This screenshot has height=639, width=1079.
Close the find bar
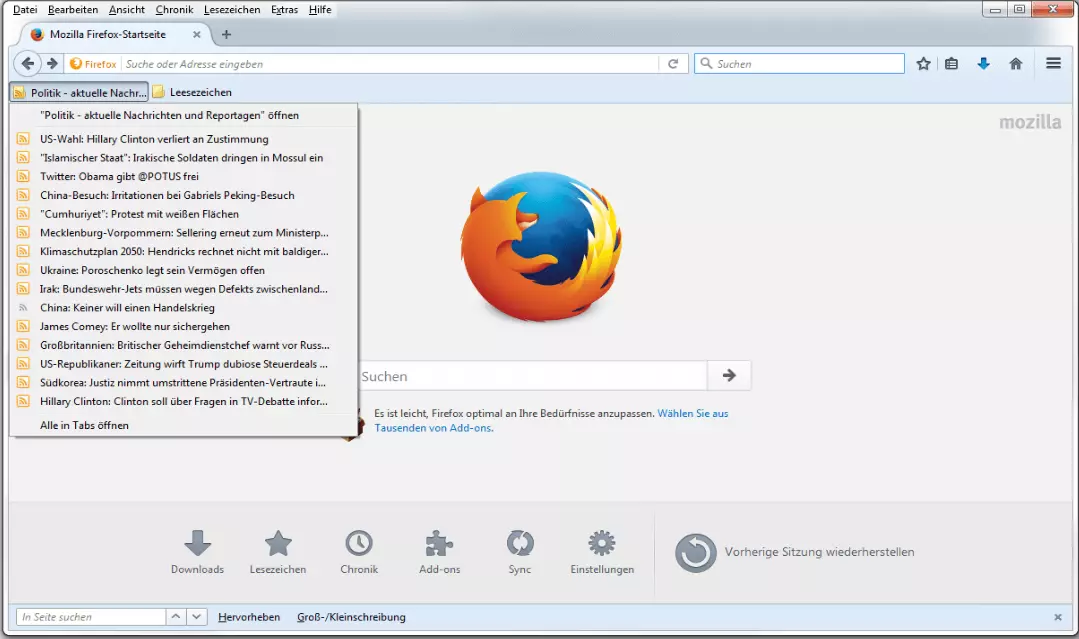1058,617
